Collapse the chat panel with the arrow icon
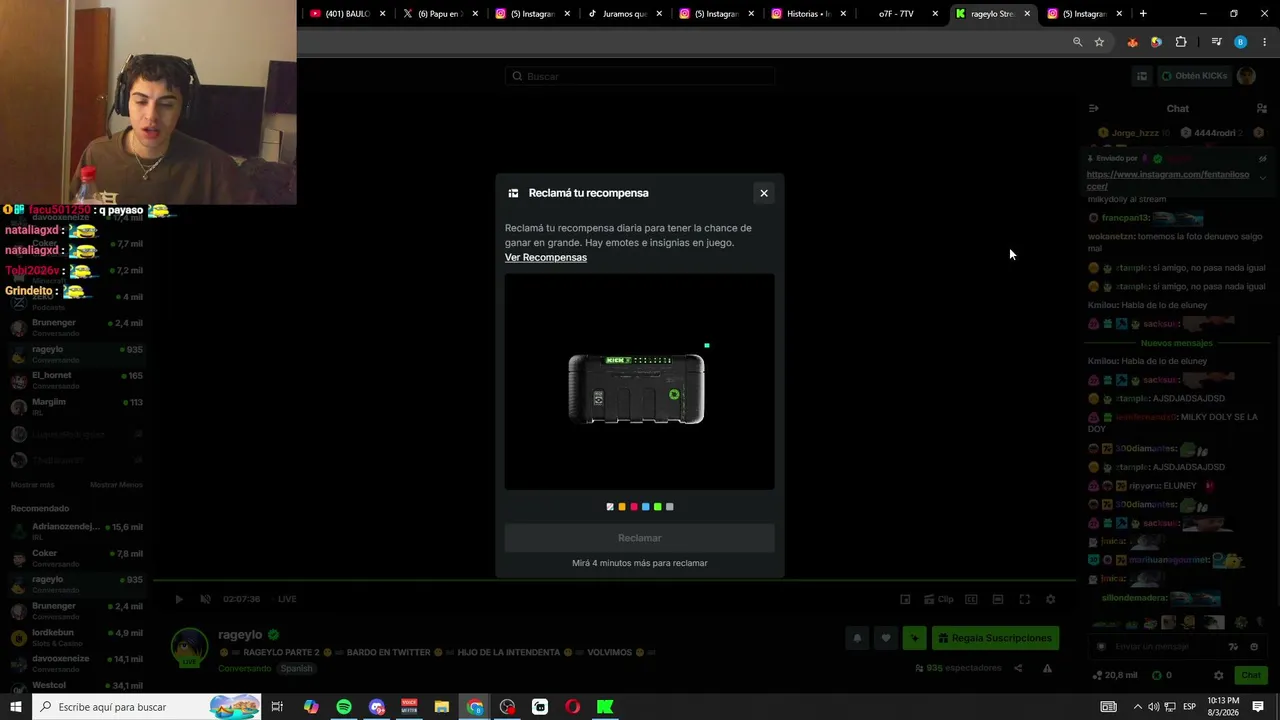The height and width of the screenshot is (720, 1280). (1094, 108)
